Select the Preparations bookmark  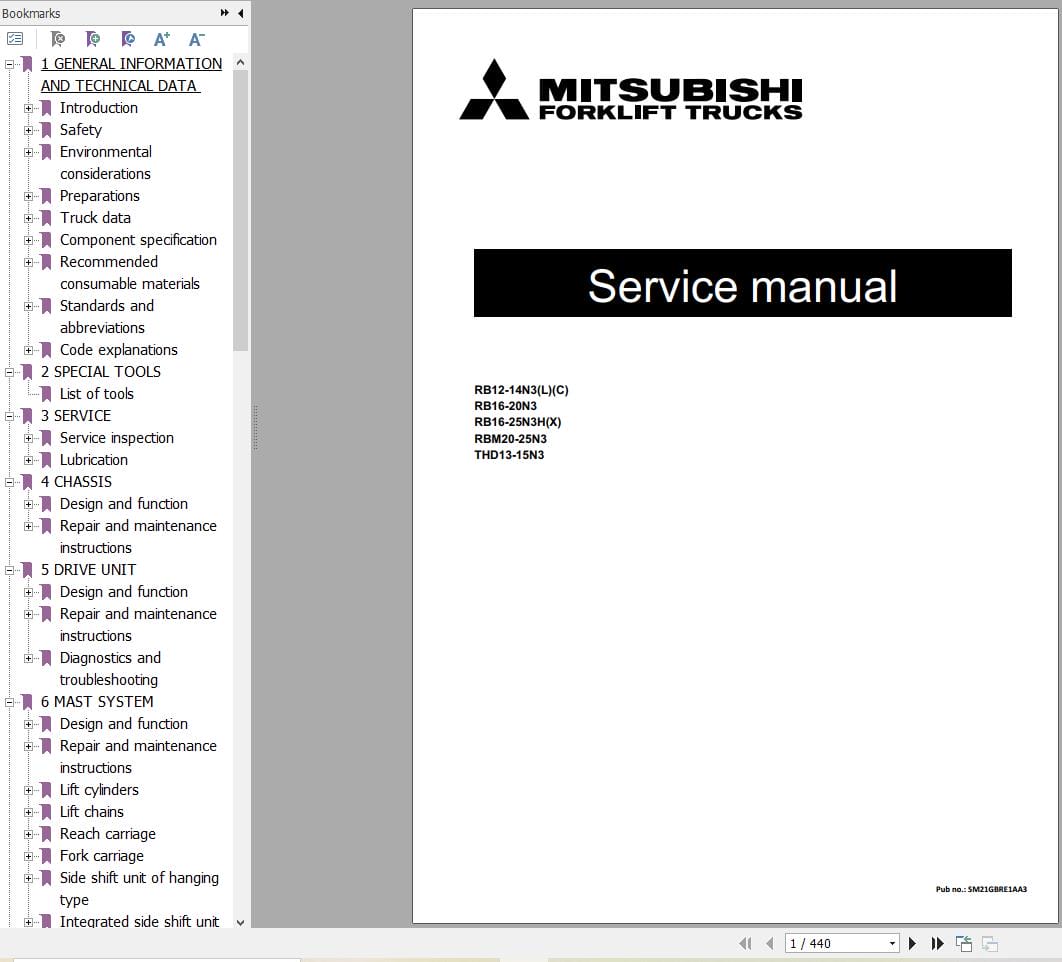click(x=100, y=196)
